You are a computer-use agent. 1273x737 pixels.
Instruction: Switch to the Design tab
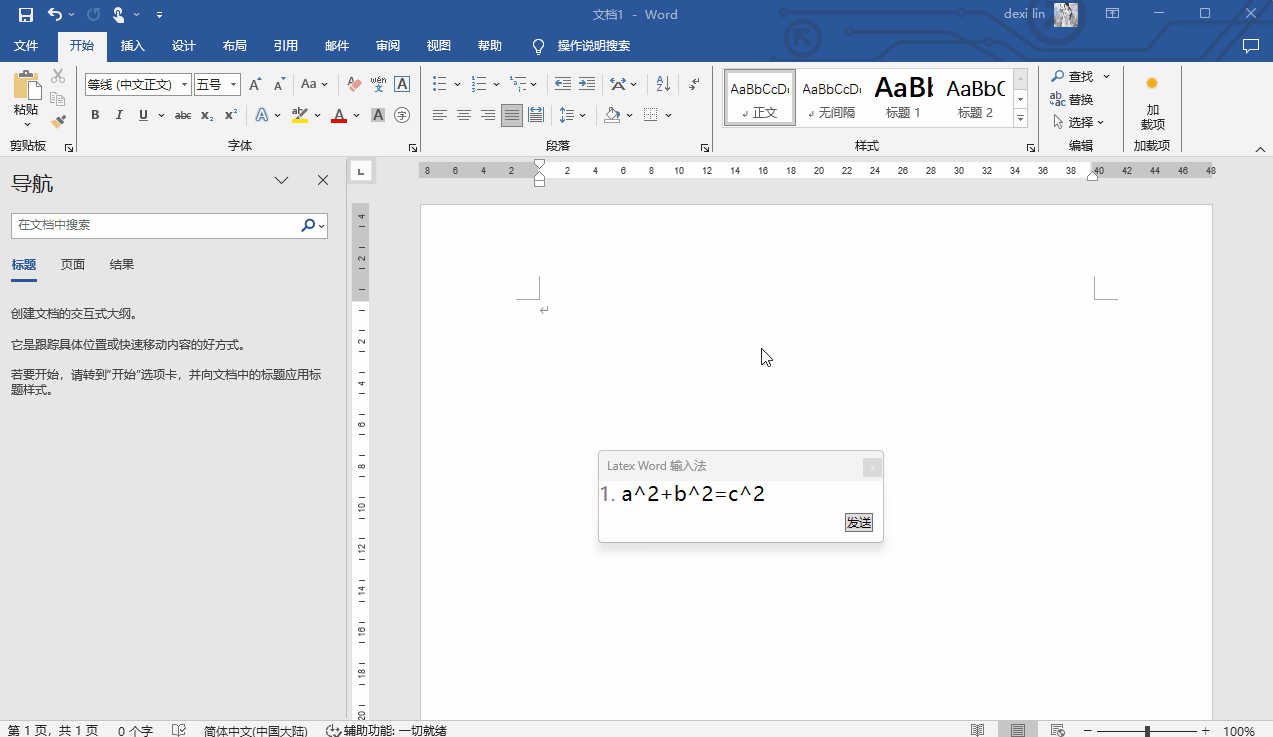click(x=184, y=46)
